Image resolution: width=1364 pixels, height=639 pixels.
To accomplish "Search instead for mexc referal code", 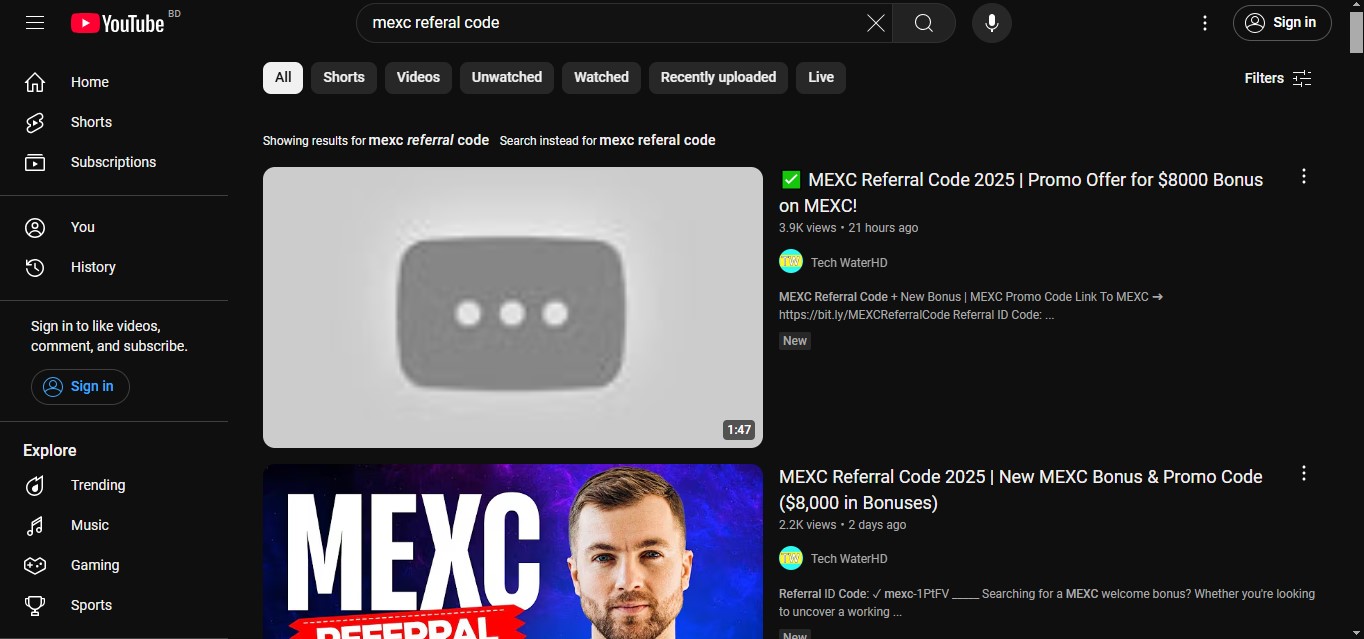I will point(657,140).
